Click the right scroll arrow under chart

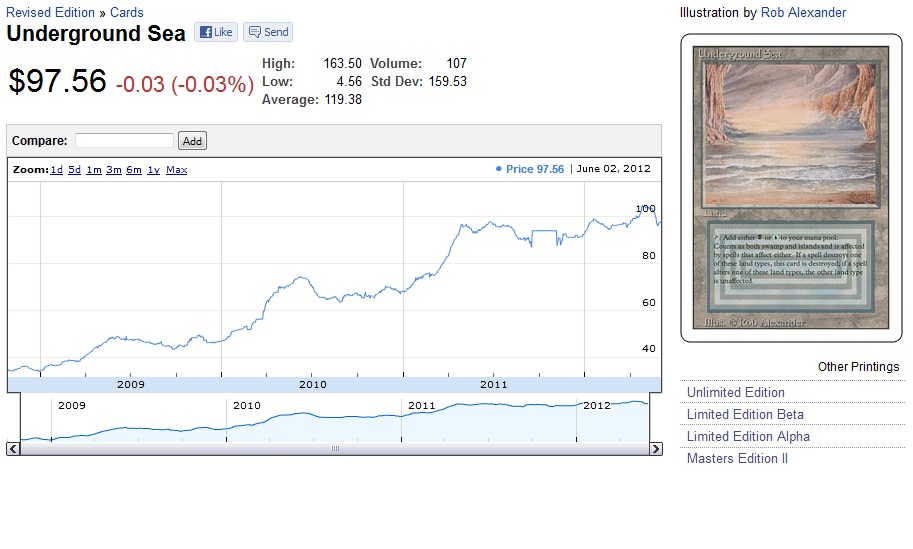(x=656, y=449)
